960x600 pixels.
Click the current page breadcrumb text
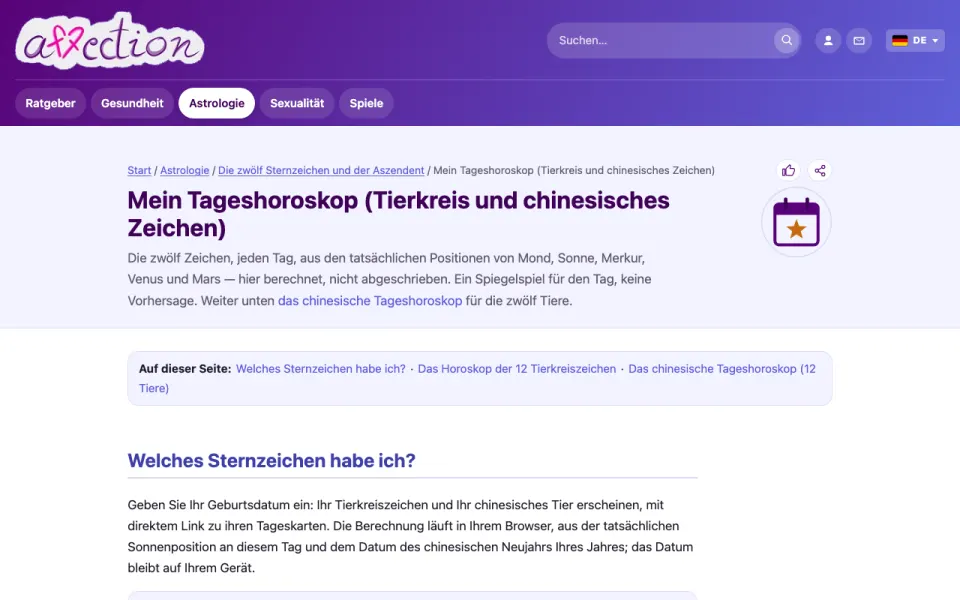click(574, 170)
